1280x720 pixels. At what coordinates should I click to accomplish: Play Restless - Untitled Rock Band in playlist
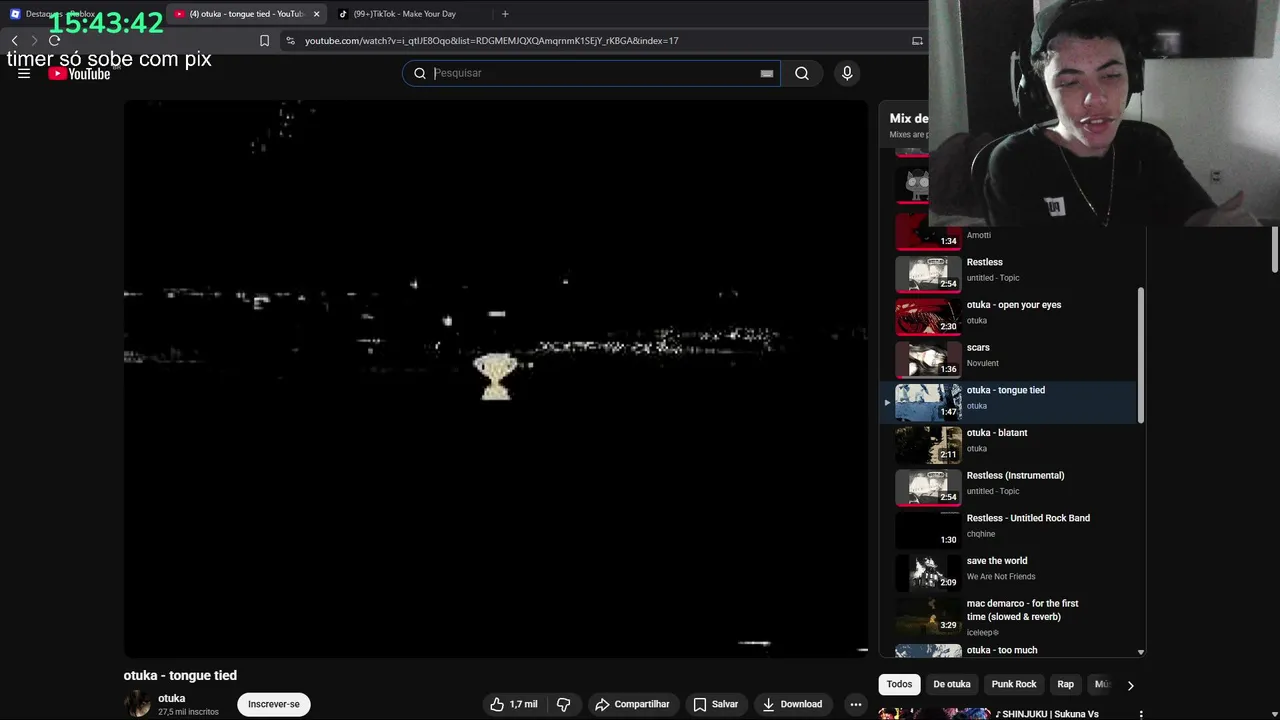1010,529
